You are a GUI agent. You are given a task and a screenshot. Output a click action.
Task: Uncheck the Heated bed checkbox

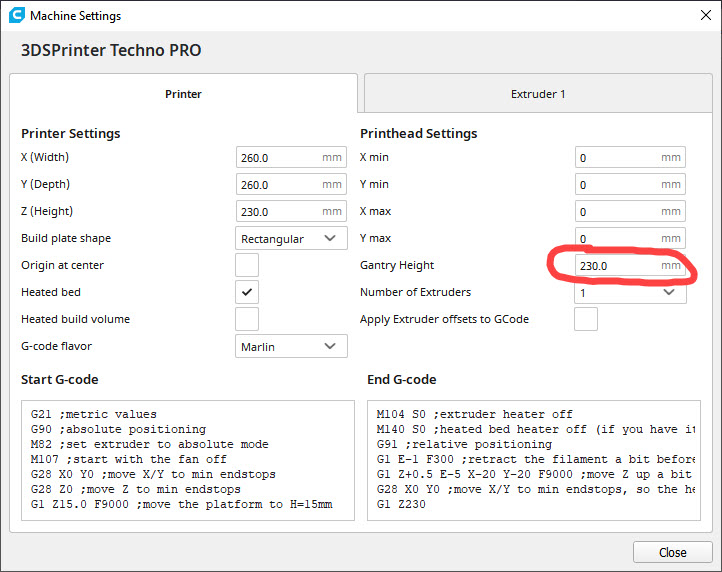tap(247, 292)
